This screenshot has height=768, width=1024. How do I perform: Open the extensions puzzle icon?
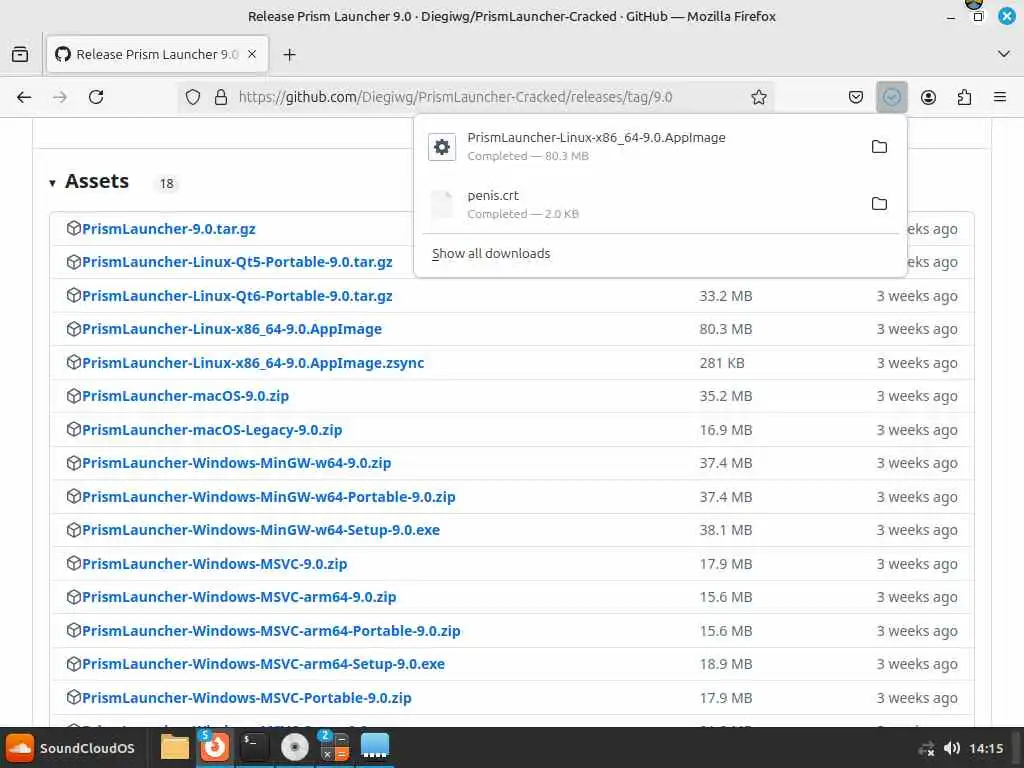click(964, 97)
